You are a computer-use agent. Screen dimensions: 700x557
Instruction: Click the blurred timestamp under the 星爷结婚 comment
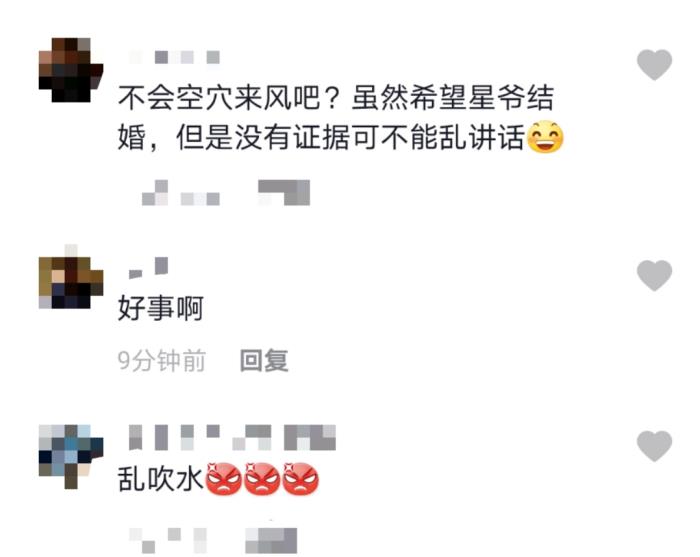[x=180, y=193]
